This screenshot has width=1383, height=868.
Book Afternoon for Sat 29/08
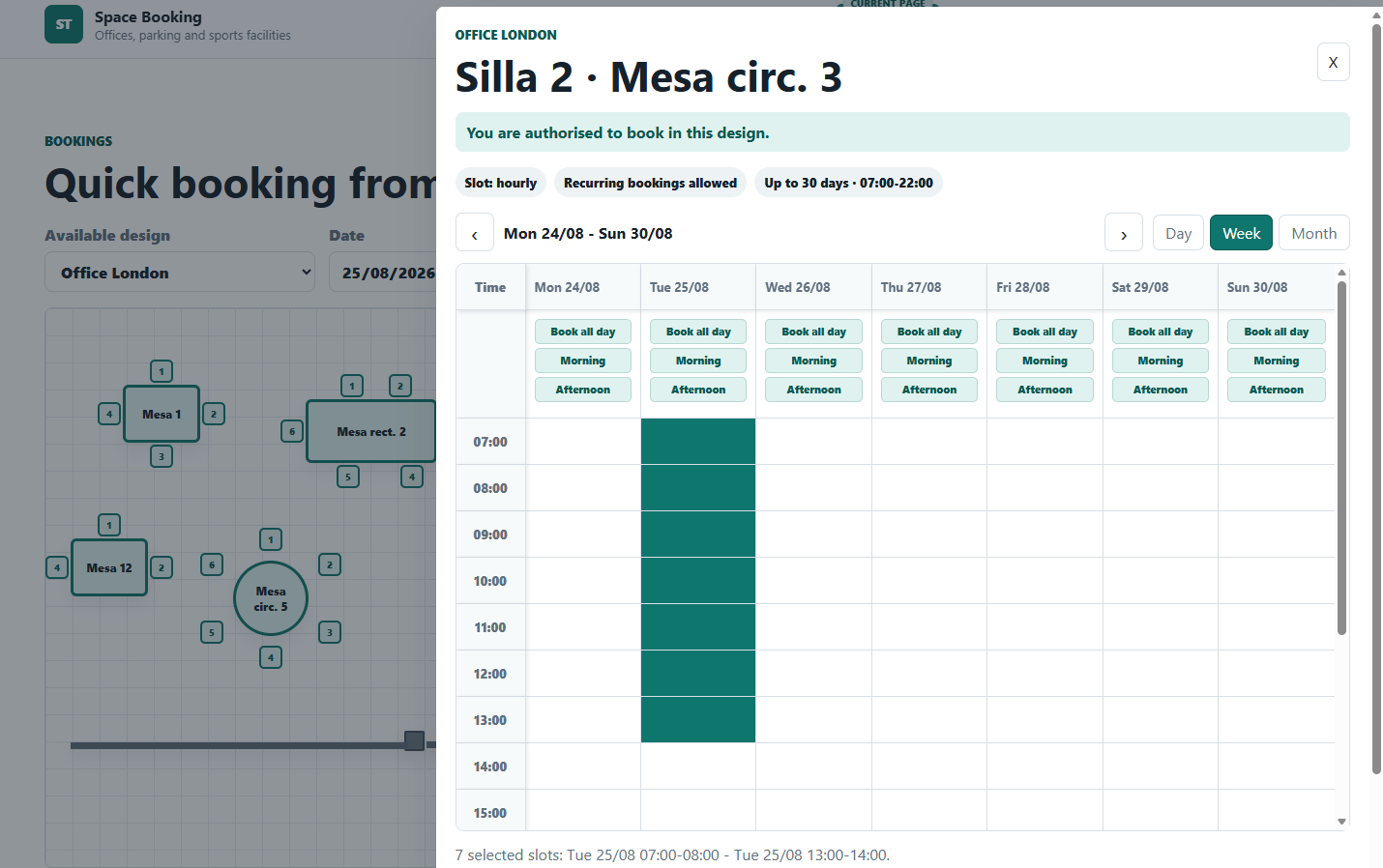[x=1161, y=390]
